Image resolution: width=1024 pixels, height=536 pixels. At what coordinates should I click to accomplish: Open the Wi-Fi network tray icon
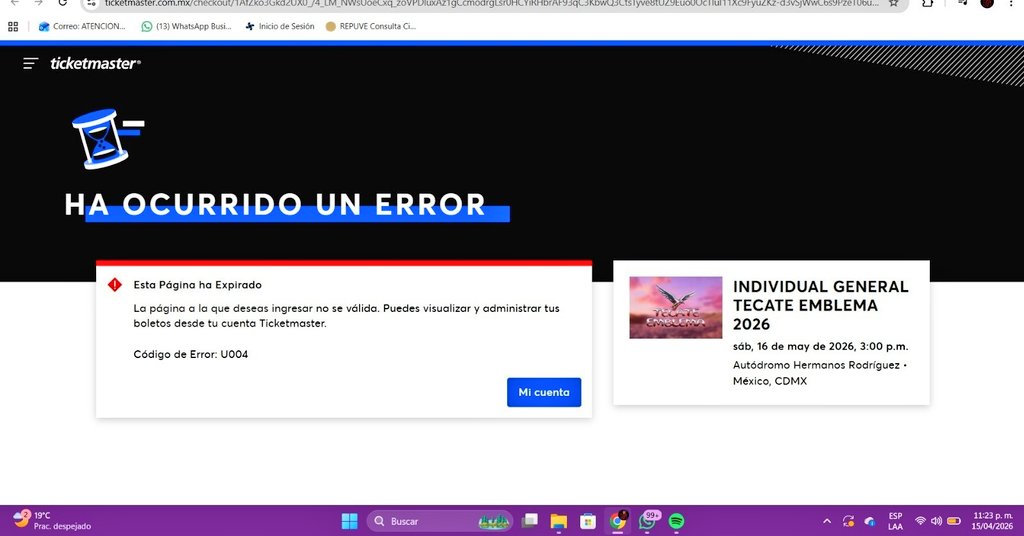(x=920, y=521)
